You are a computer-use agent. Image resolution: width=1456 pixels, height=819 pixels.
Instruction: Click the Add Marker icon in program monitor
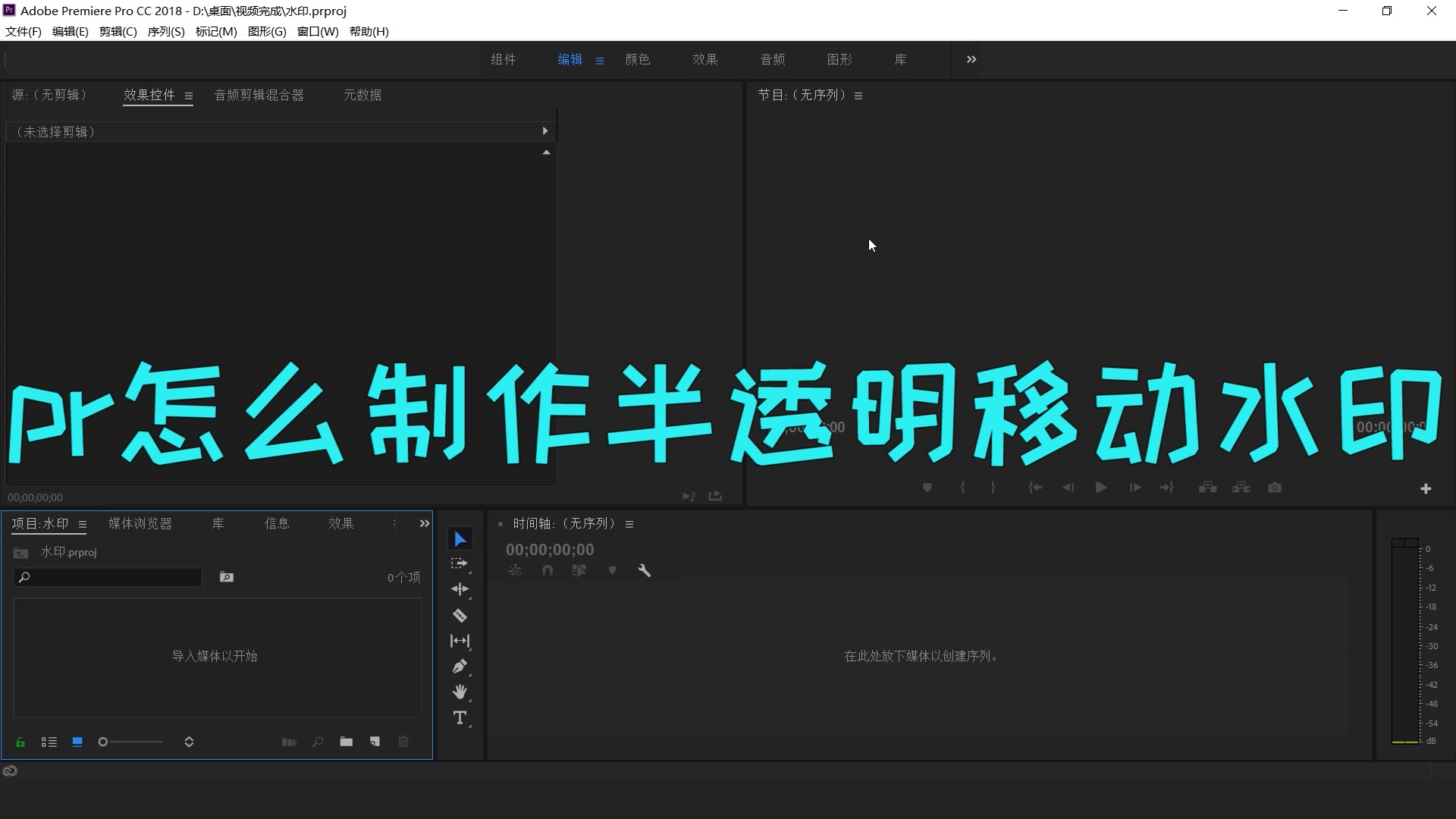tap(927, 488)
